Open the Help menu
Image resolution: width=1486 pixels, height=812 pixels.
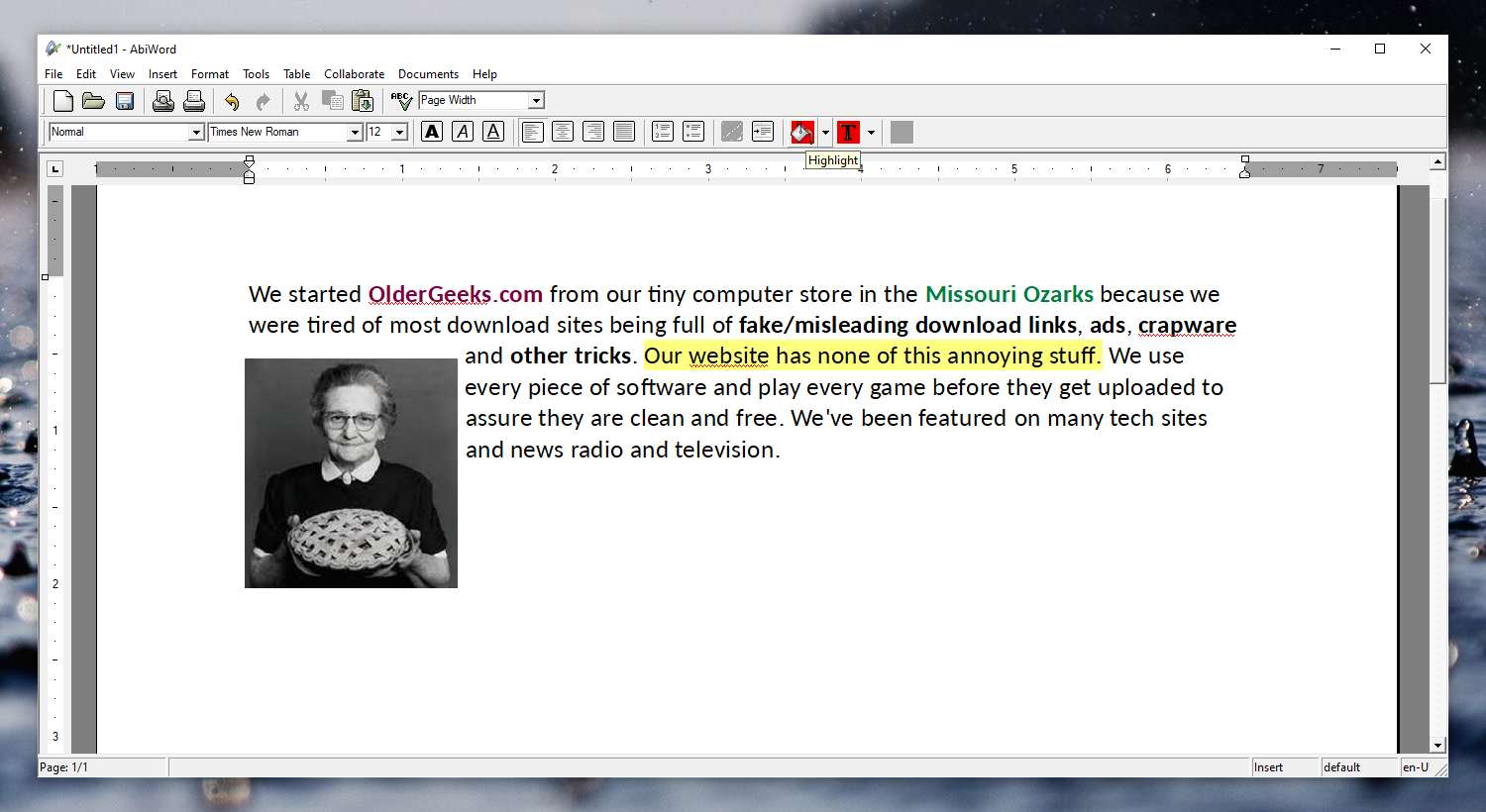point(484,74)
